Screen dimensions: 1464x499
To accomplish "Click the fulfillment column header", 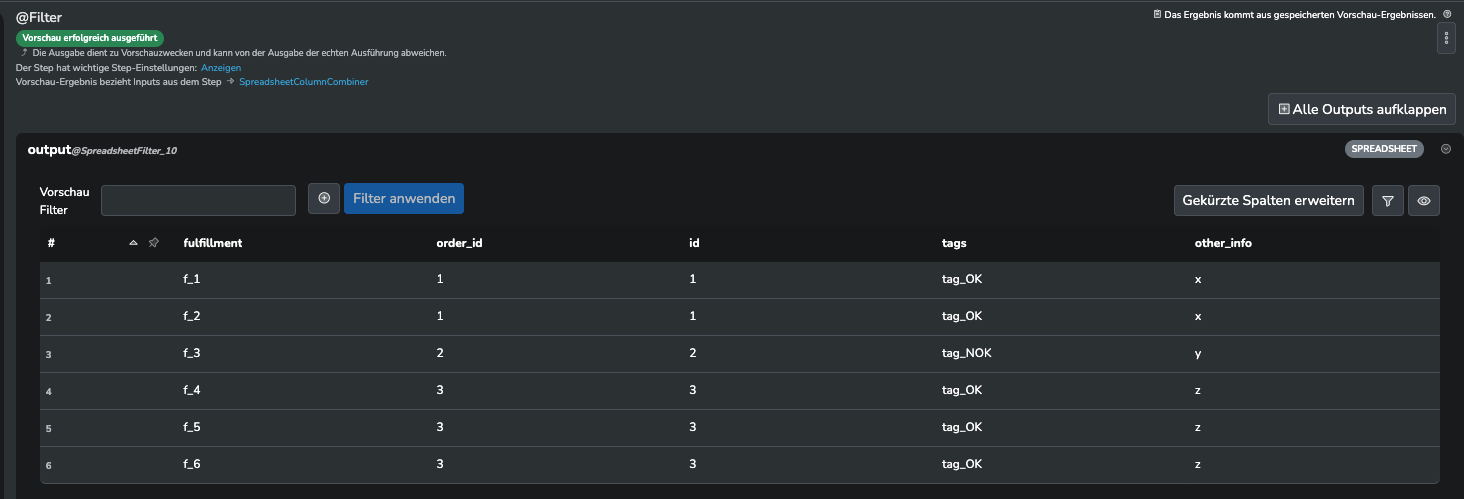I will point(213,243).
